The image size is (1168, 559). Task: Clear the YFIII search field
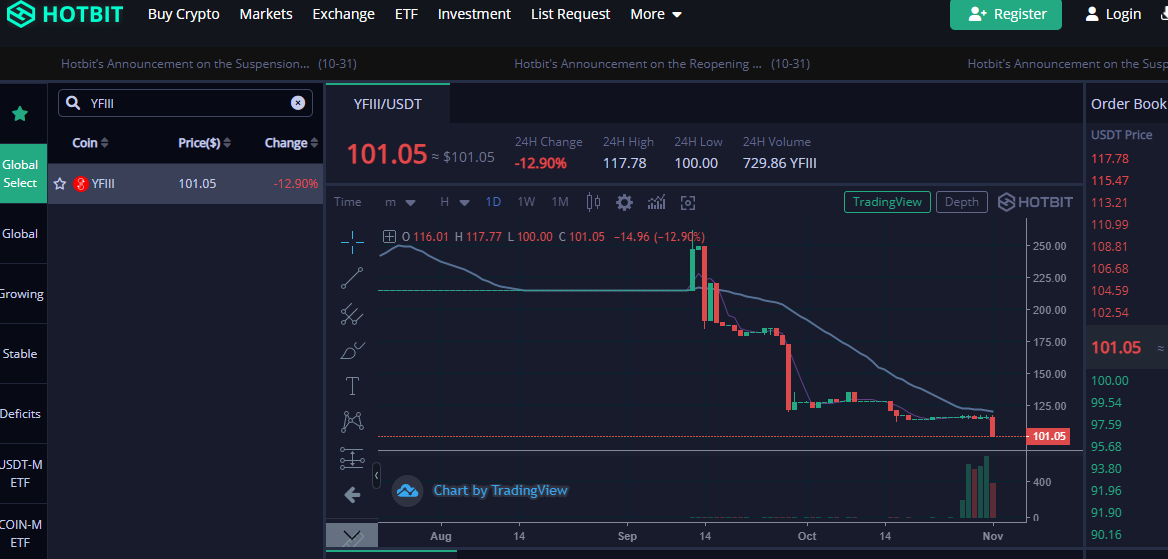pyautogui.click(x=298, y=103)
